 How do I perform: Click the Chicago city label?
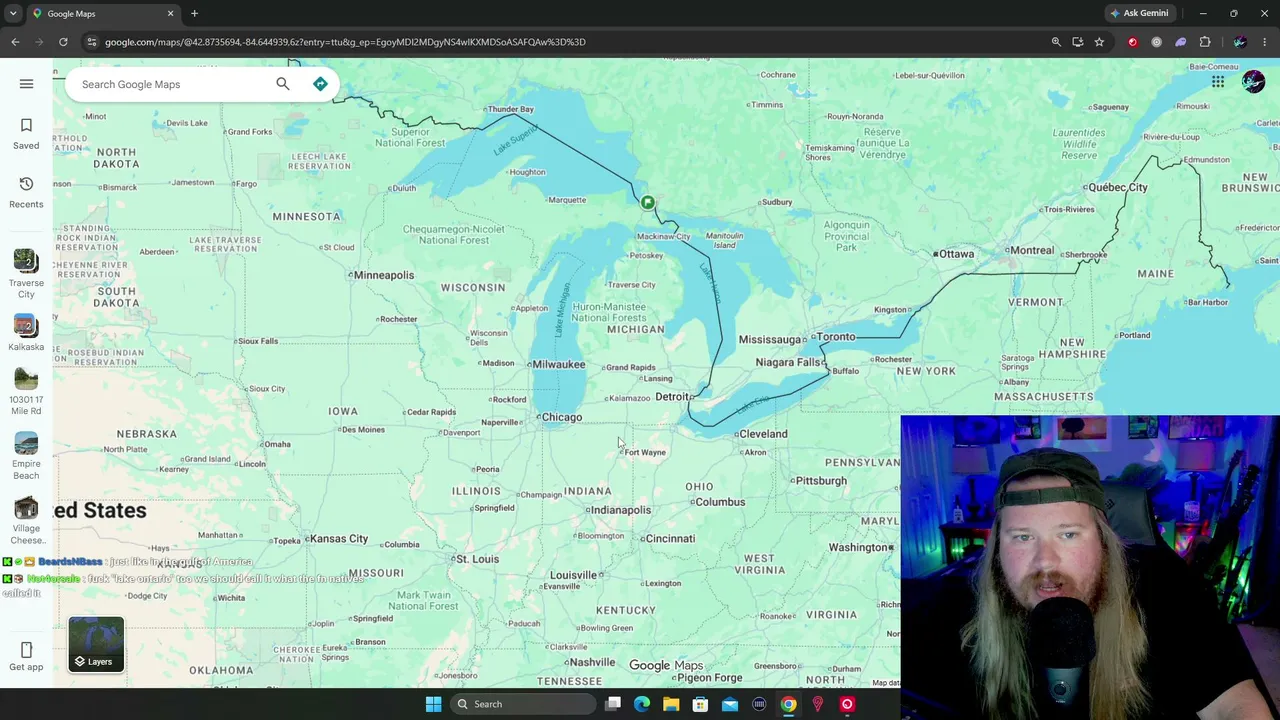[561, 417]
